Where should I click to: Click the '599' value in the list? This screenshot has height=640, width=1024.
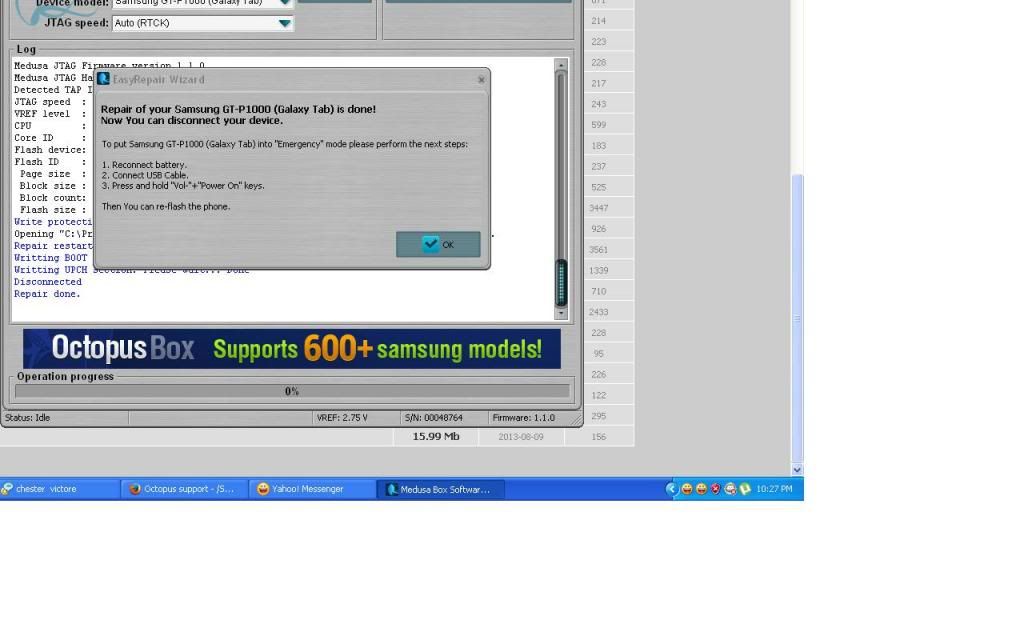pyautogui.click(x=598, y=125)
